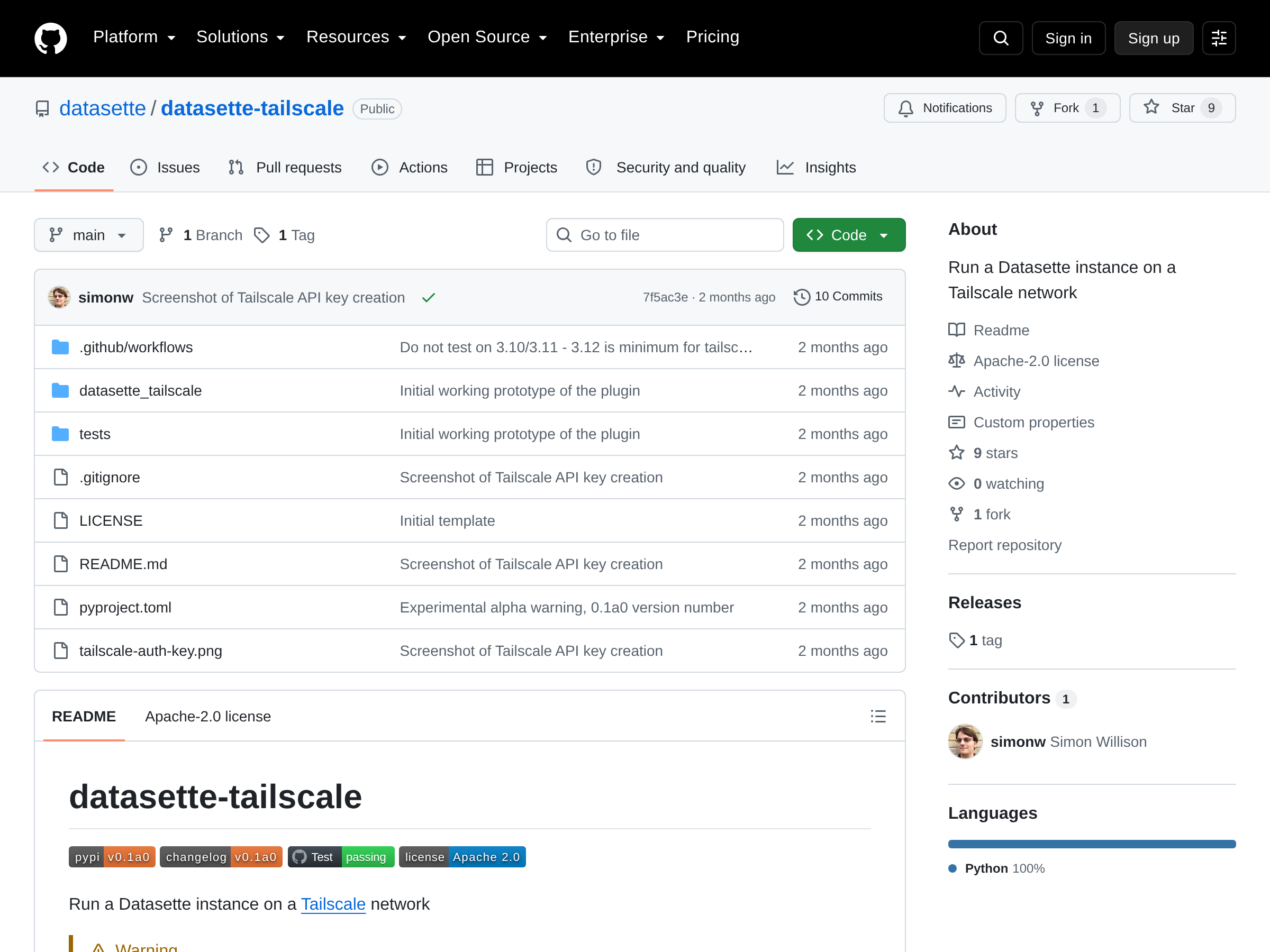The width and height of the screenshot is (1270, 952).
Task: Open the LICENSE file
Action: 111,520
